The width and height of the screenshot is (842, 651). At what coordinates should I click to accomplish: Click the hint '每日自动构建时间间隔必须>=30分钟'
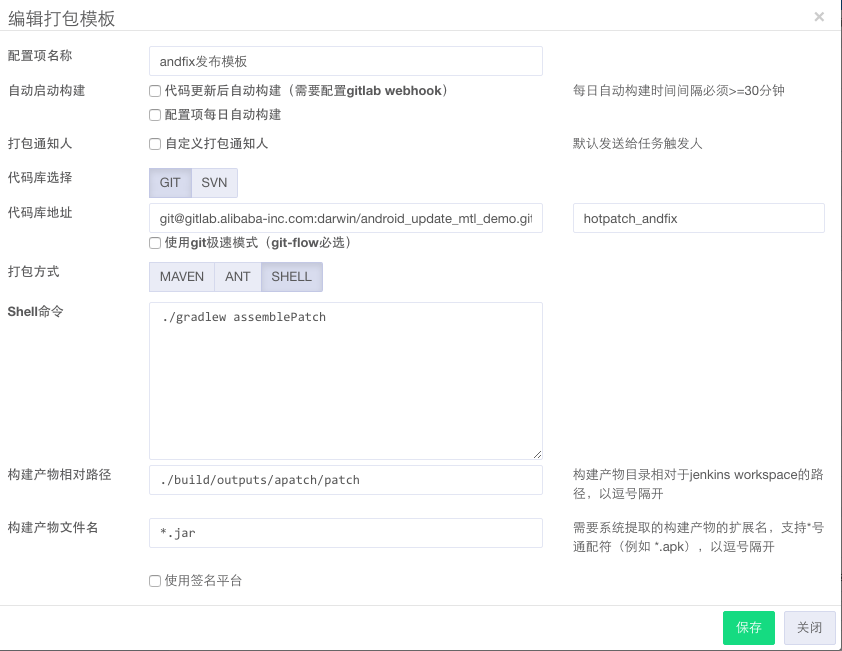679,90
